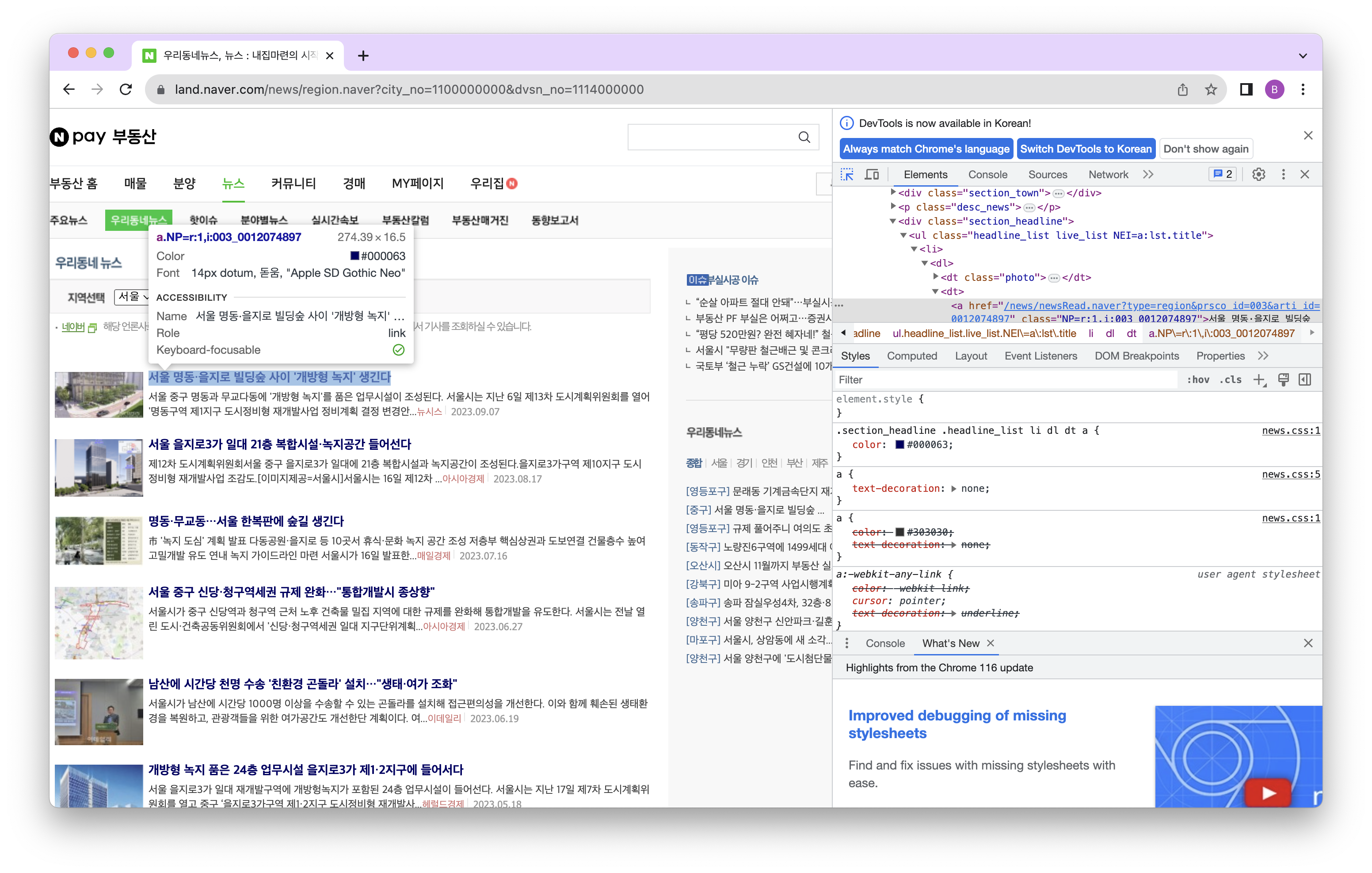Bookmark this page with the star icon
Screen dimensions: 1372x873
pyautogui.click(x=1211, y=89)
